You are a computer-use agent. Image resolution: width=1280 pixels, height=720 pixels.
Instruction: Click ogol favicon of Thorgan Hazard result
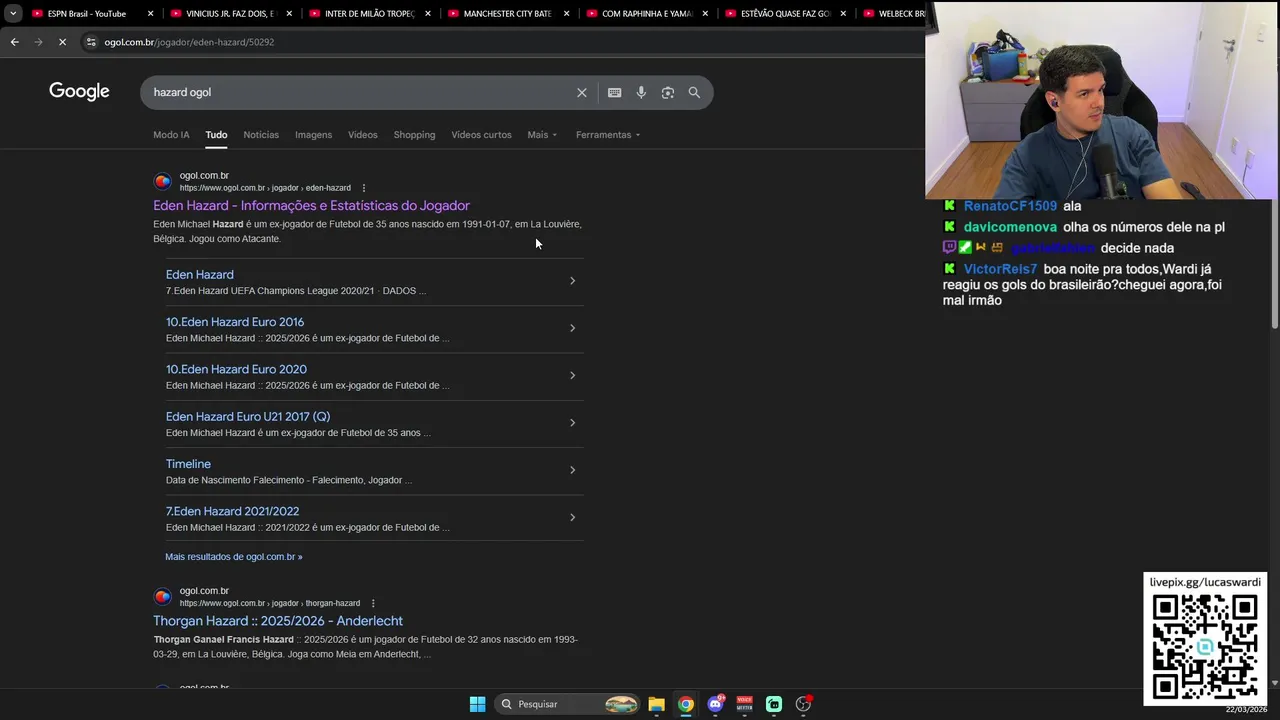click(x=162, y=597)
